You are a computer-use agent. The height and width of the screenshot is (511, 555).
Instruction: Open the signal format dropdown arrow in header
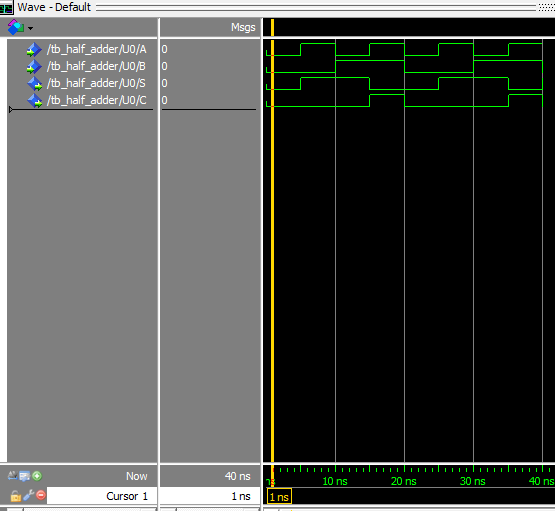pyautogui.click(x=30, y=28)
